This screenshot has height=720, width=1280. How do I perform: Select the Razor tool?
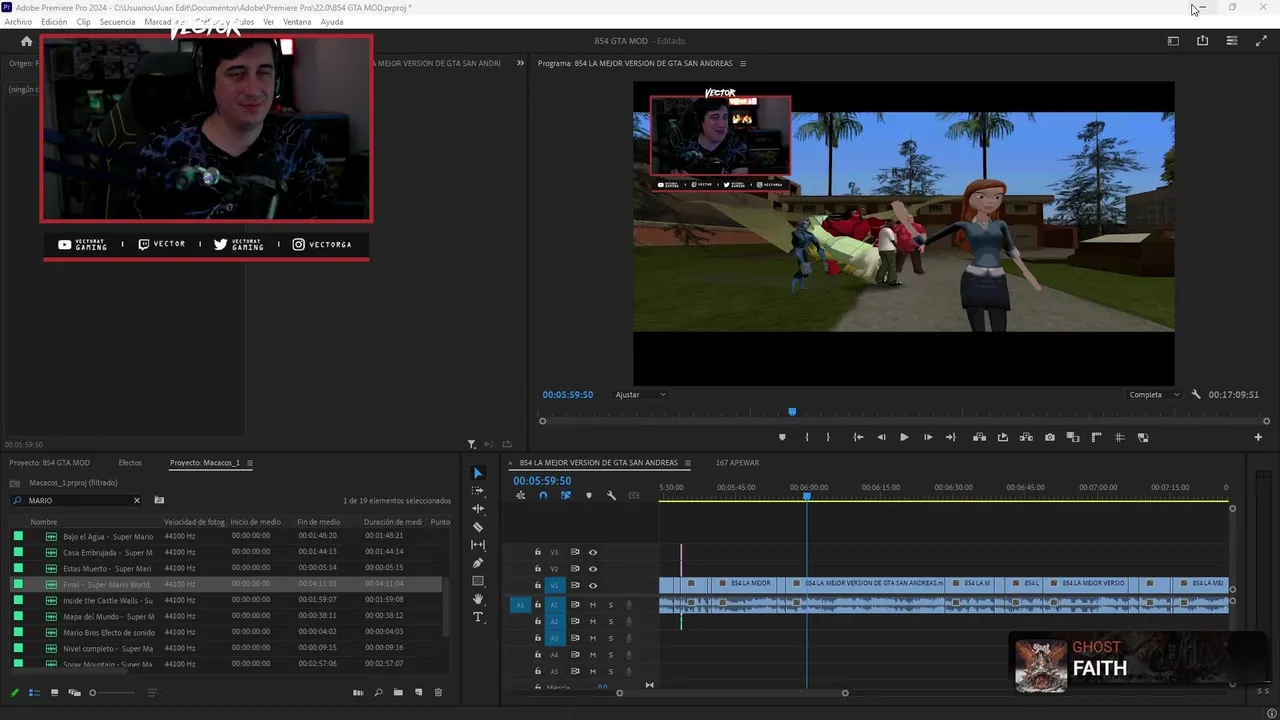click(478, 527)
